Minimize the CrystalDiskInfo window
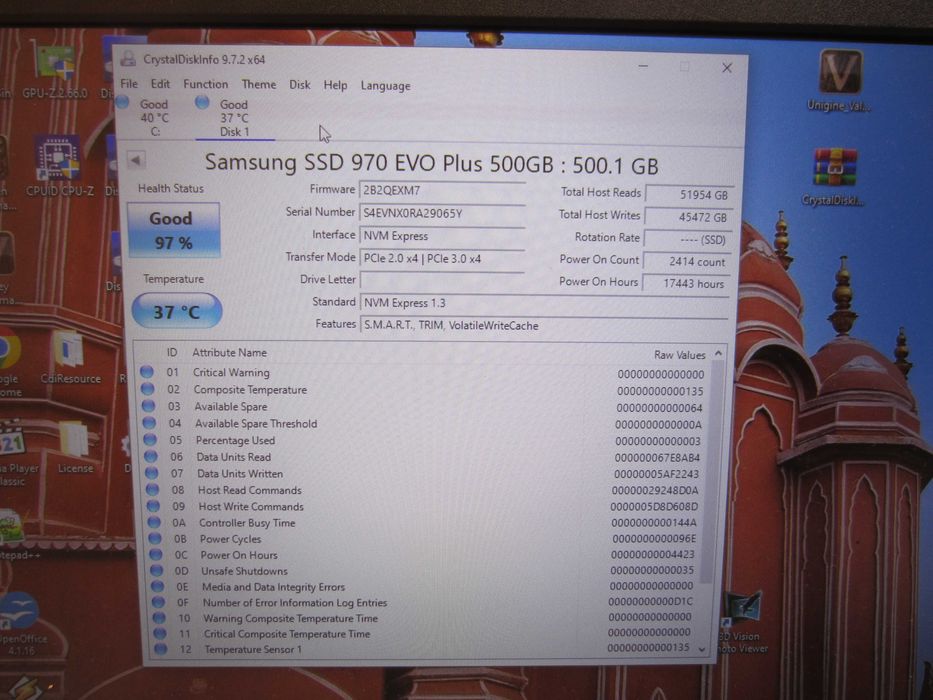This screenshot has width=933, height=700. click(643, 65)
